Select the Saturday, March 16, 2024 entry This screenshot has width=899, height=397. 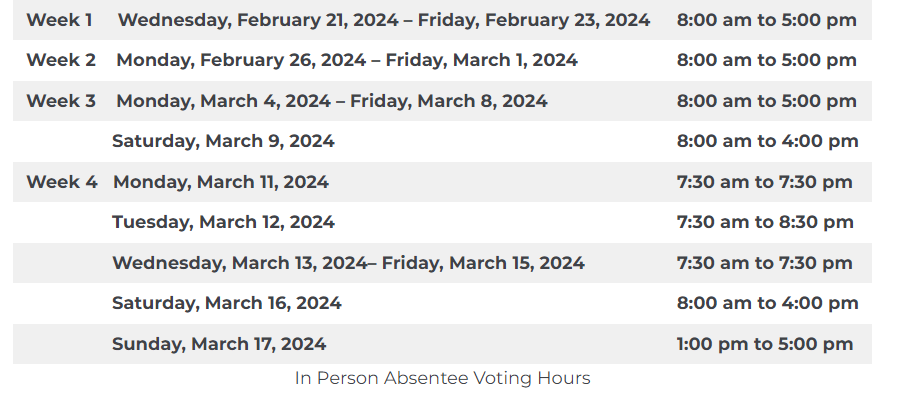(226, 303)
